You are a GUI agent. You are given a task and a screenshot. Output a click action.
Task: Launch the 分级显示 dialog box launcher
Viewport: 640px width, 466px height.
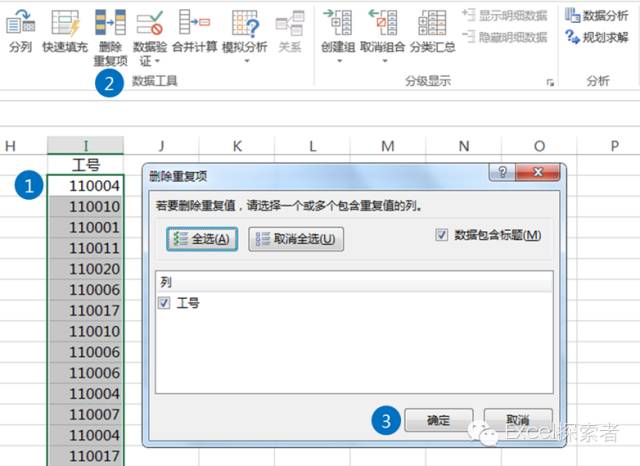(x=550, y=83)
